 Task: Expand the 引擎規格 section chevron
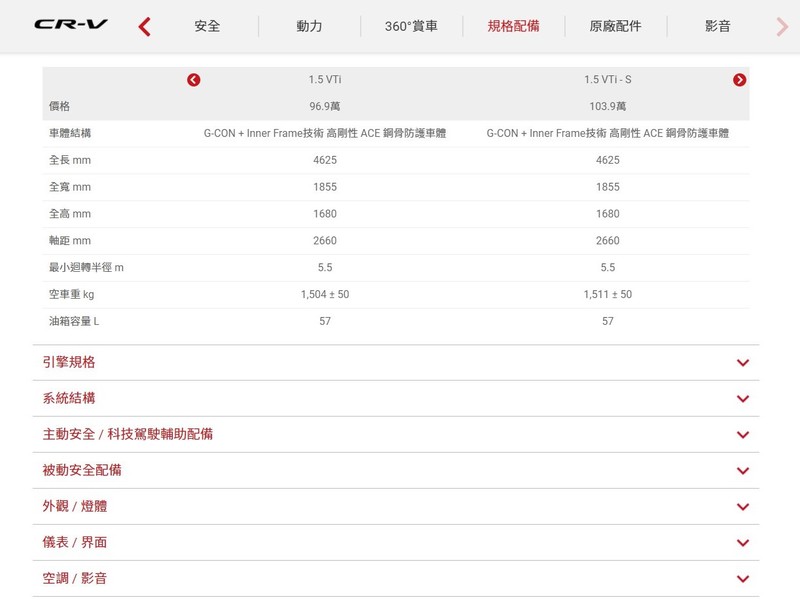click(x=743, y=363)
